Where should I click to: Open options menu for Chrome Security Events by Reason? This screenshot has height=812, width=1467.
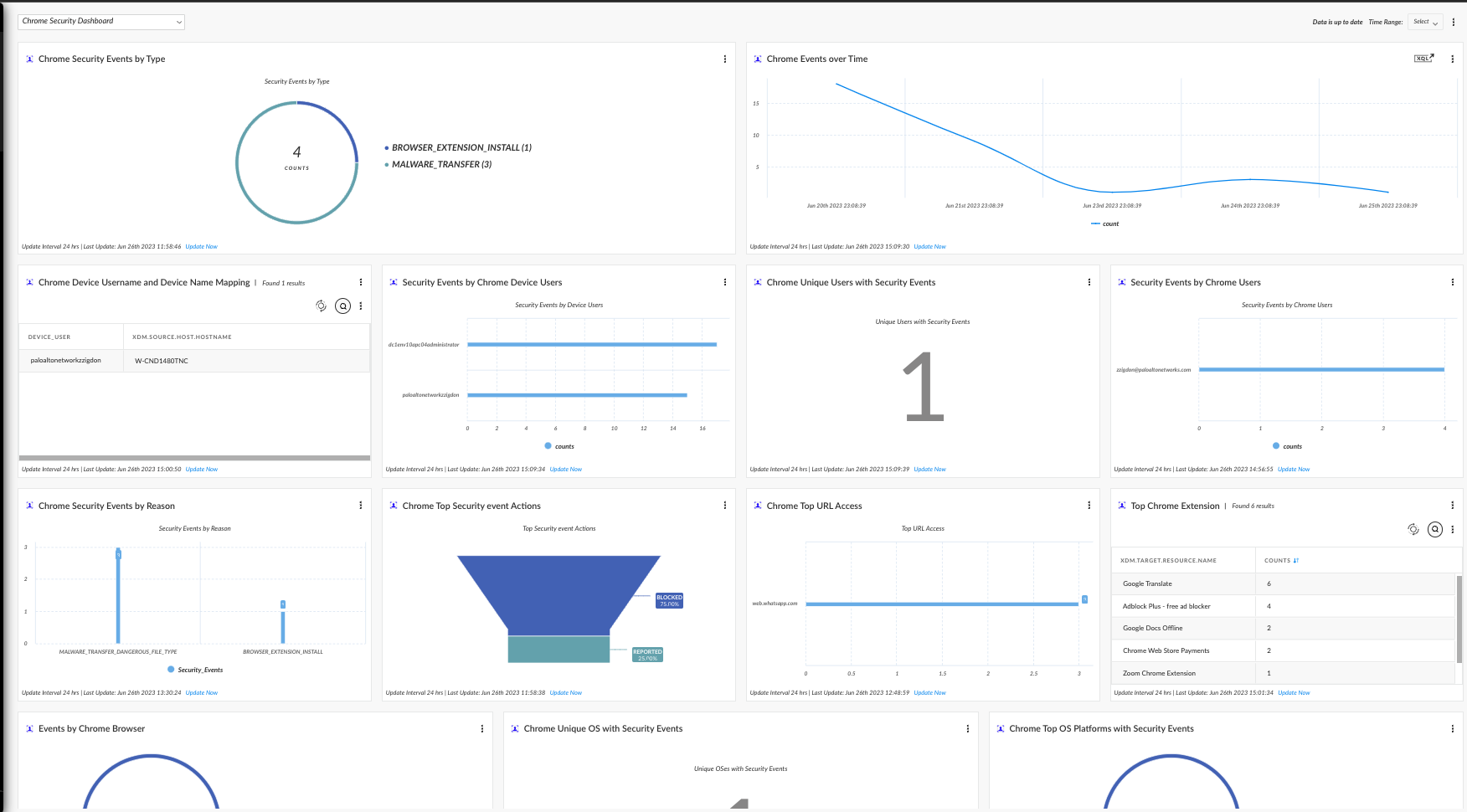pos(361,506)
